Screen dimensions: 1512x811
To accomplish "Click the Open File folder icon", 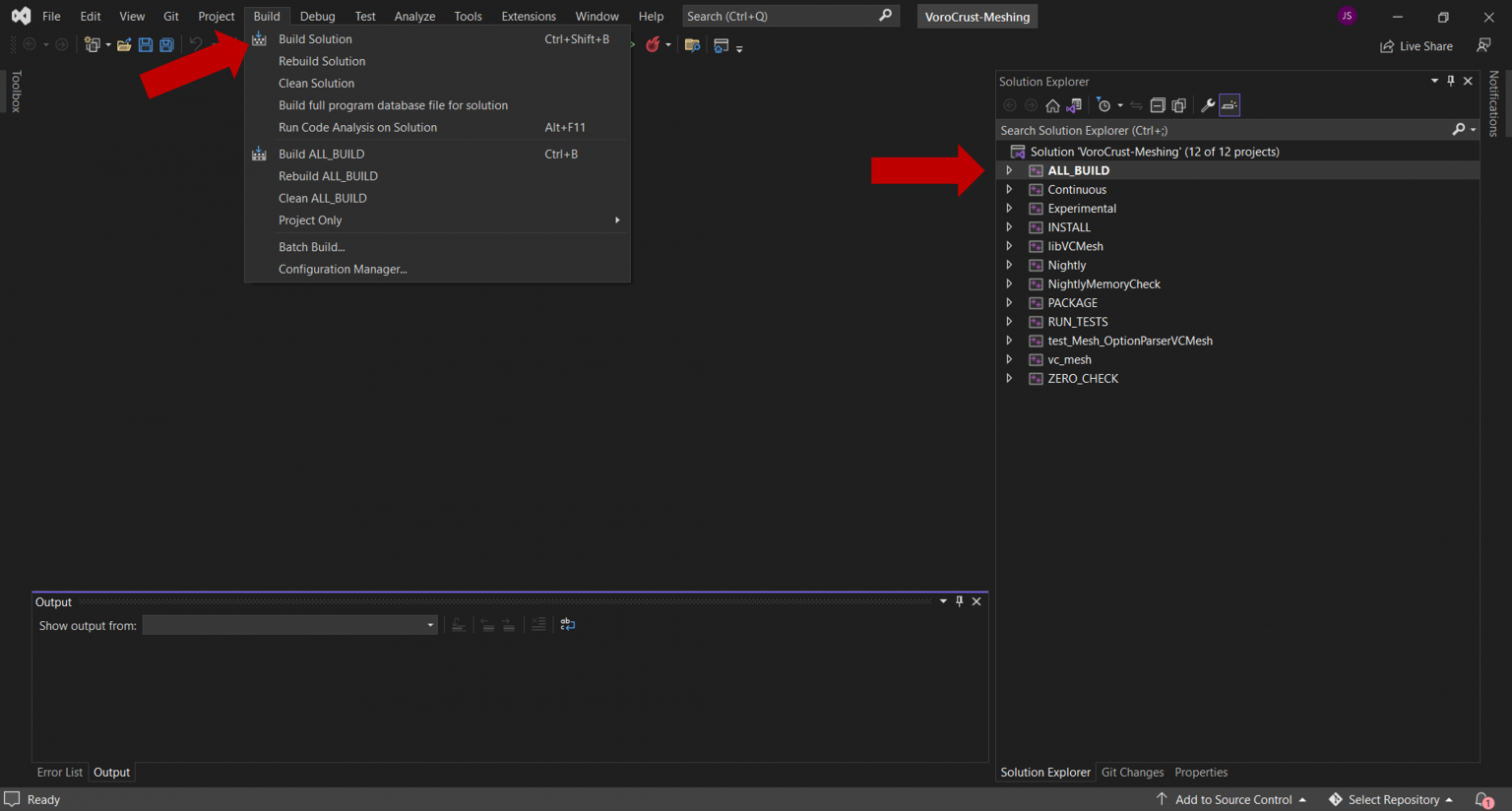I will click(x=124, y=45).
